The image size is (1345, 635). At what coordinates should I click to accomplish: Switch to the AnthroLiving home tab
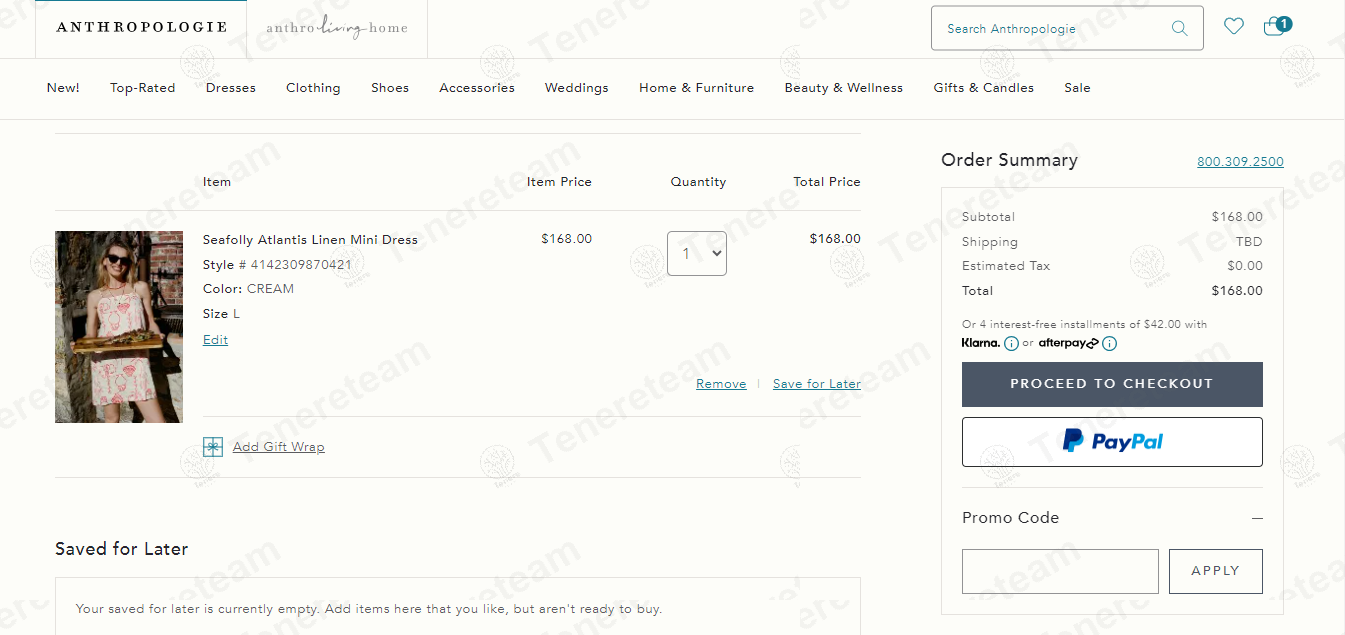(x=337, y=28)
